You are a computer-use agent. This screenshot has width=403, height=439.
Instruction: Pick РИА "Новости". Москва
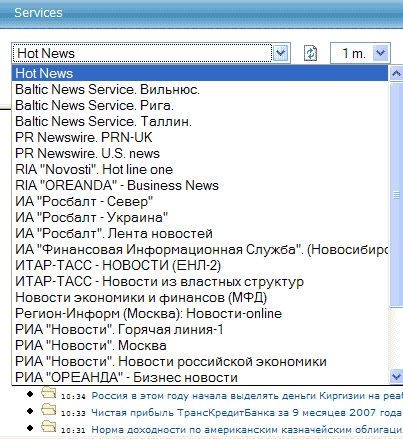pos(200,345)
